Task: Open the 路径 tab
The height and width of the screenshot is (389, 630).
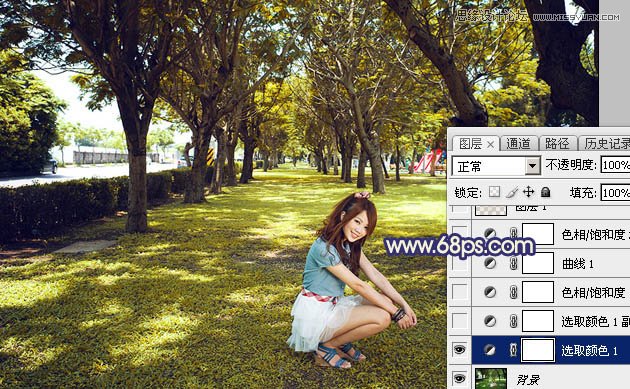Action: tap(557, 143)
